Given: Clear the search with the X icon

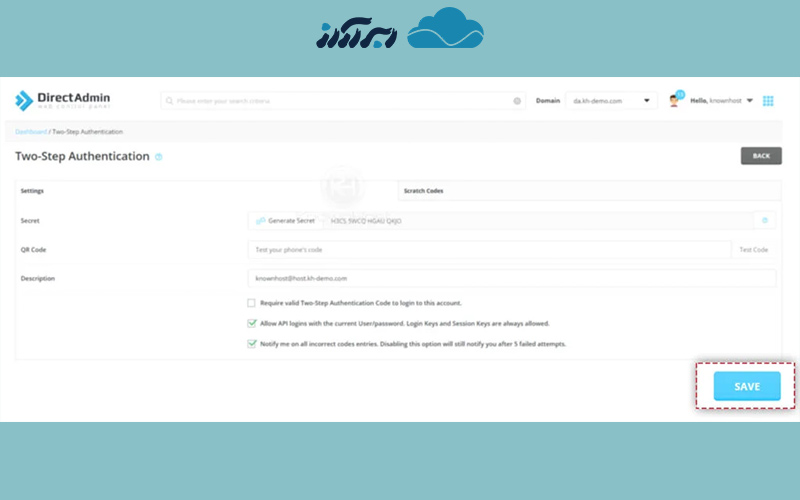Looking at the screenshot, I should (517, 101).
